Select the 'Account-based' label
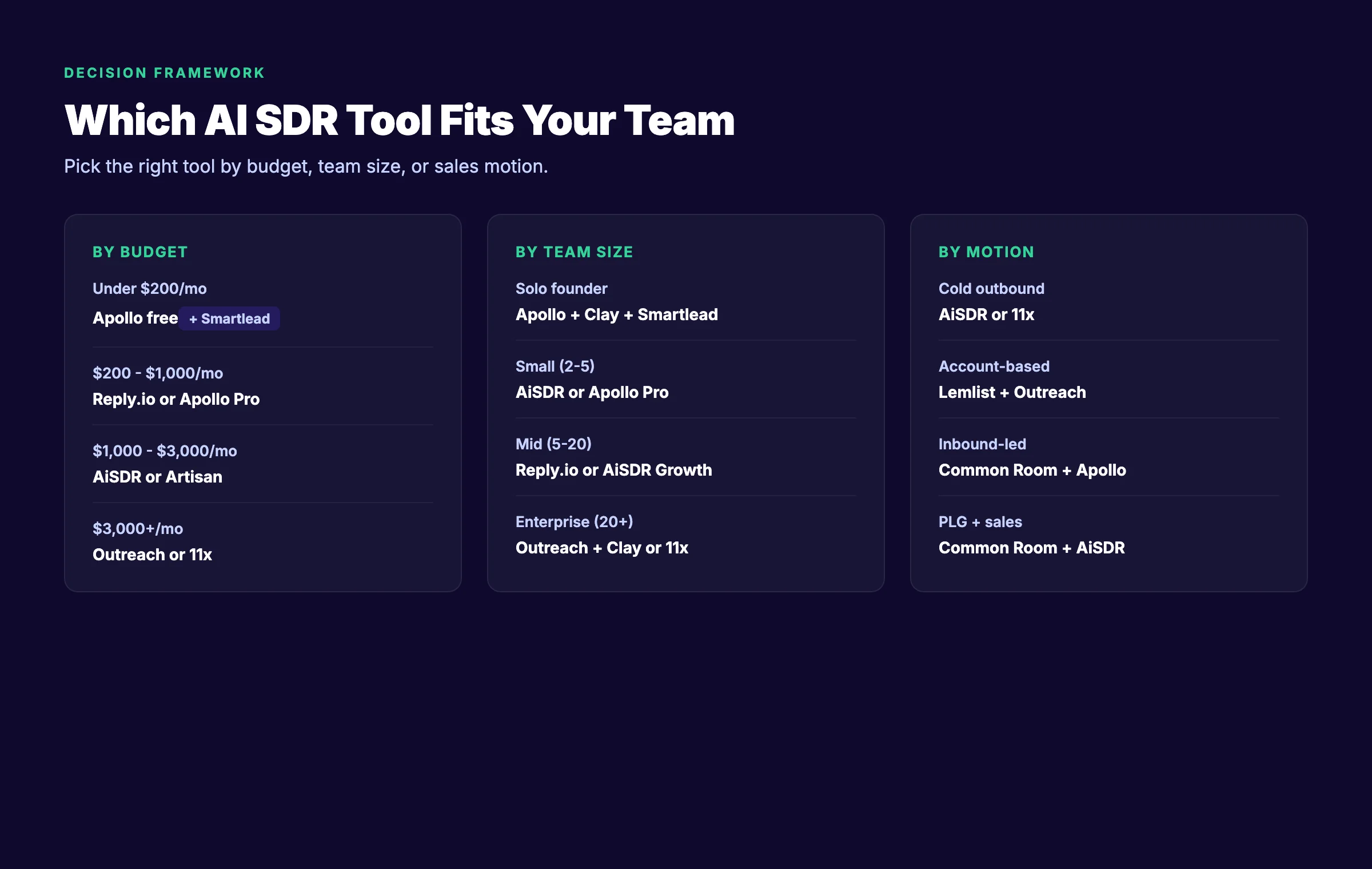Image resolution: width=1372 pixels, height=869 pixels. 994,366
